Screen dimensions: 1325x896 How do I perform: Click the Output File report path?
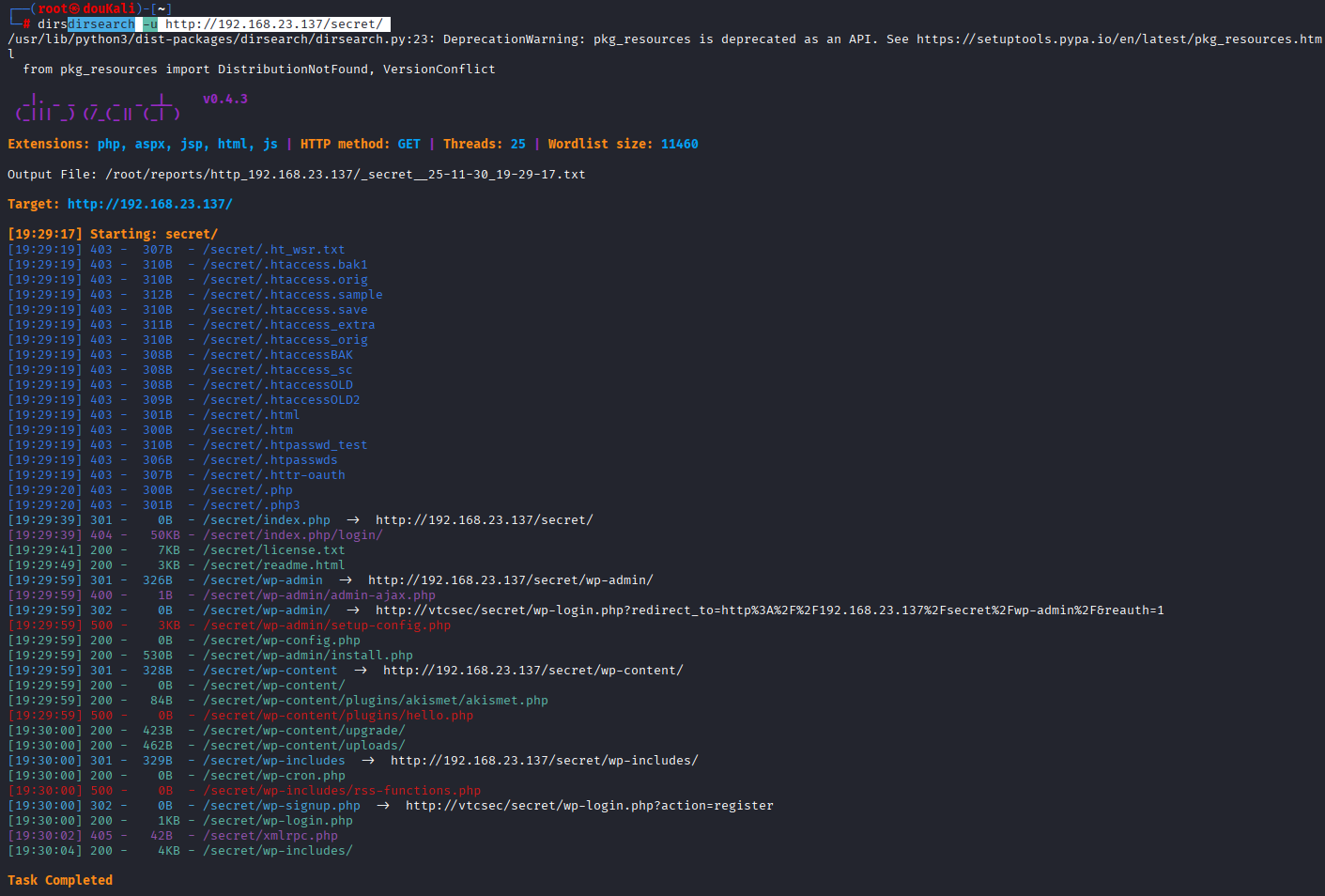coord(345,175)
